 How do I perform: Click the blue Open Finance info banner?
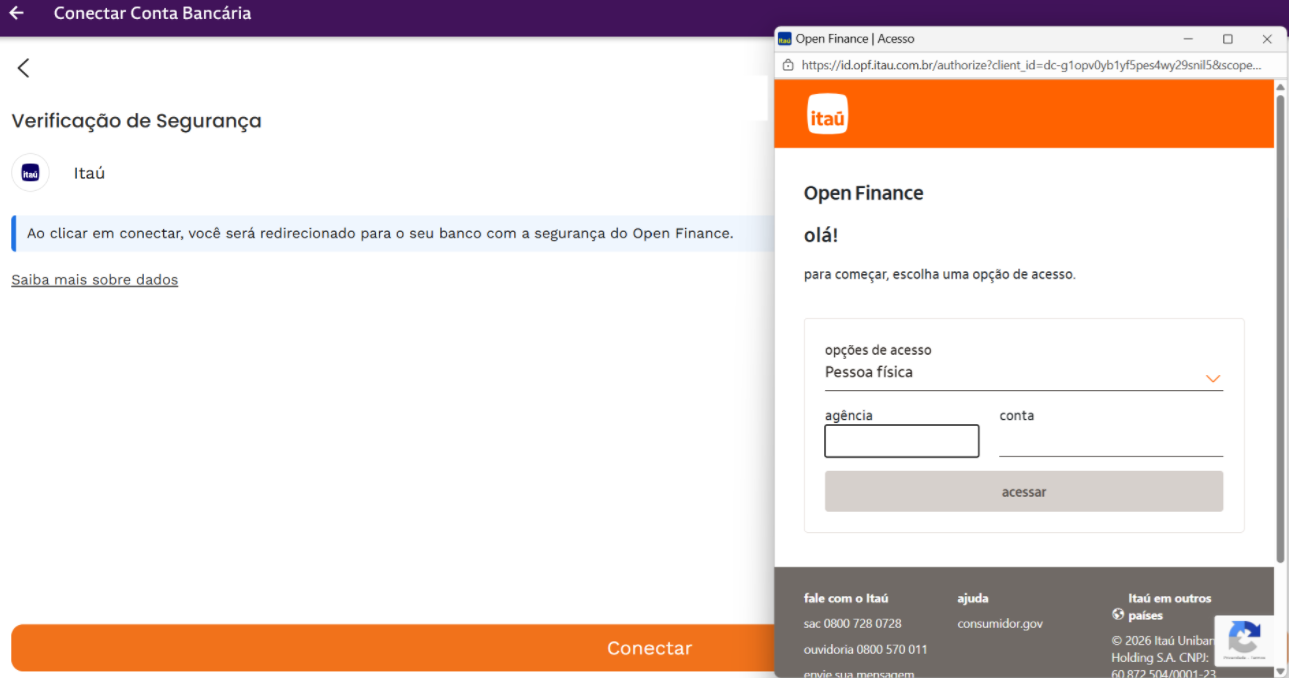[x=392, y=234]
